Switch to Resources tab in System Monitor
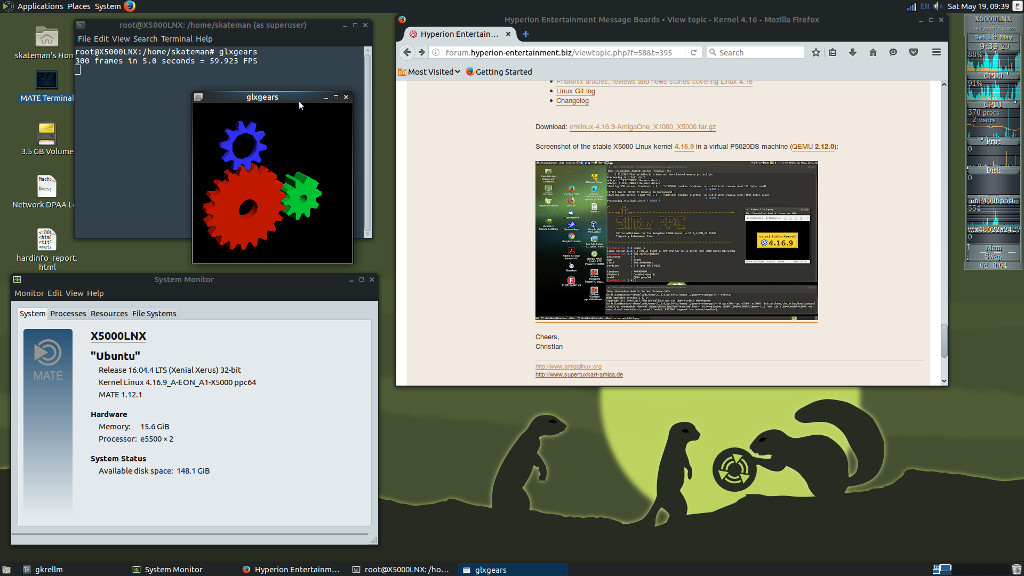The height and width of the screenshot is (576, 1024). (109, 313)
